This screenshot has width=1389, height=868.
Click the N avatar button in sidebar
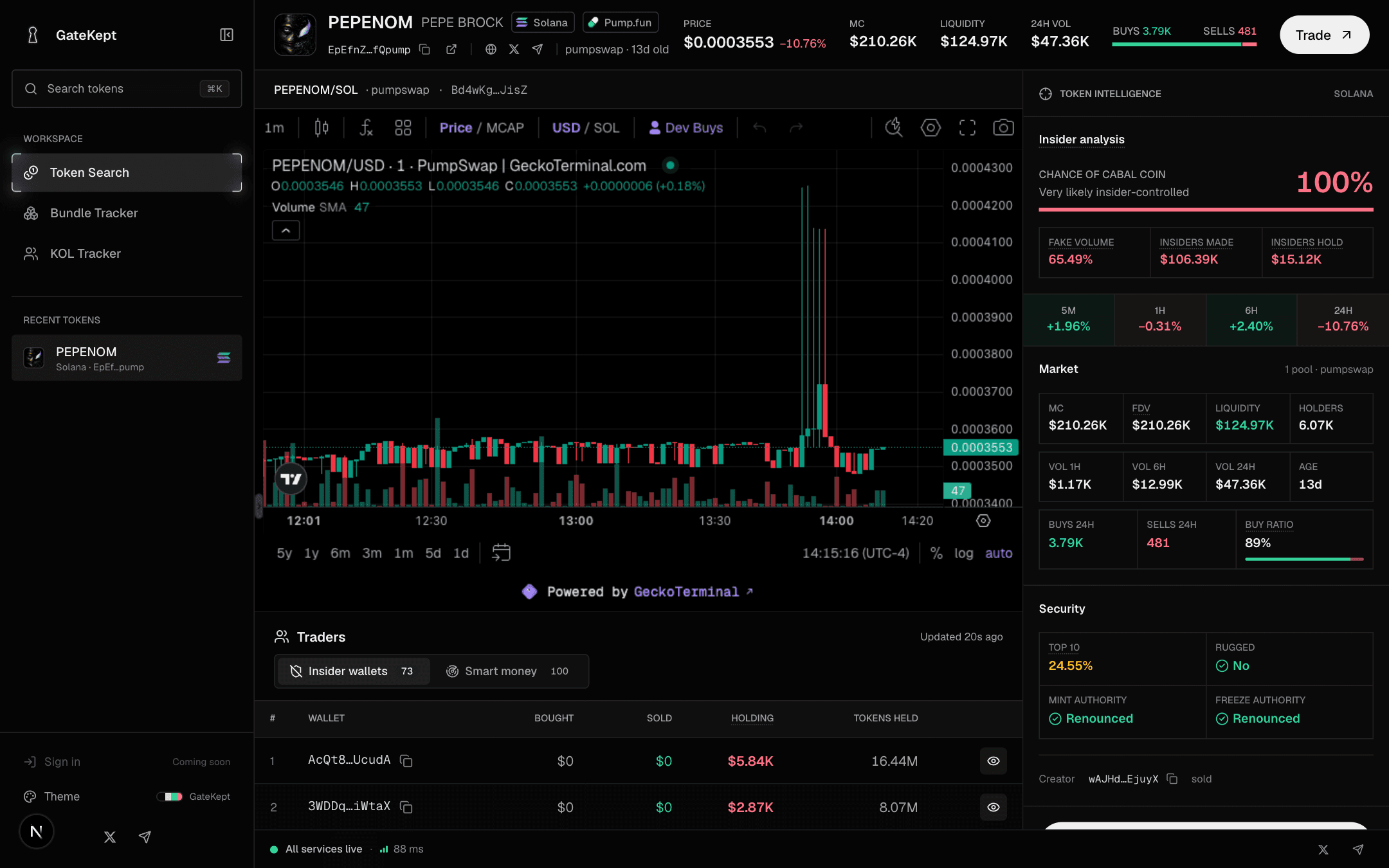[x=37, y=832]
